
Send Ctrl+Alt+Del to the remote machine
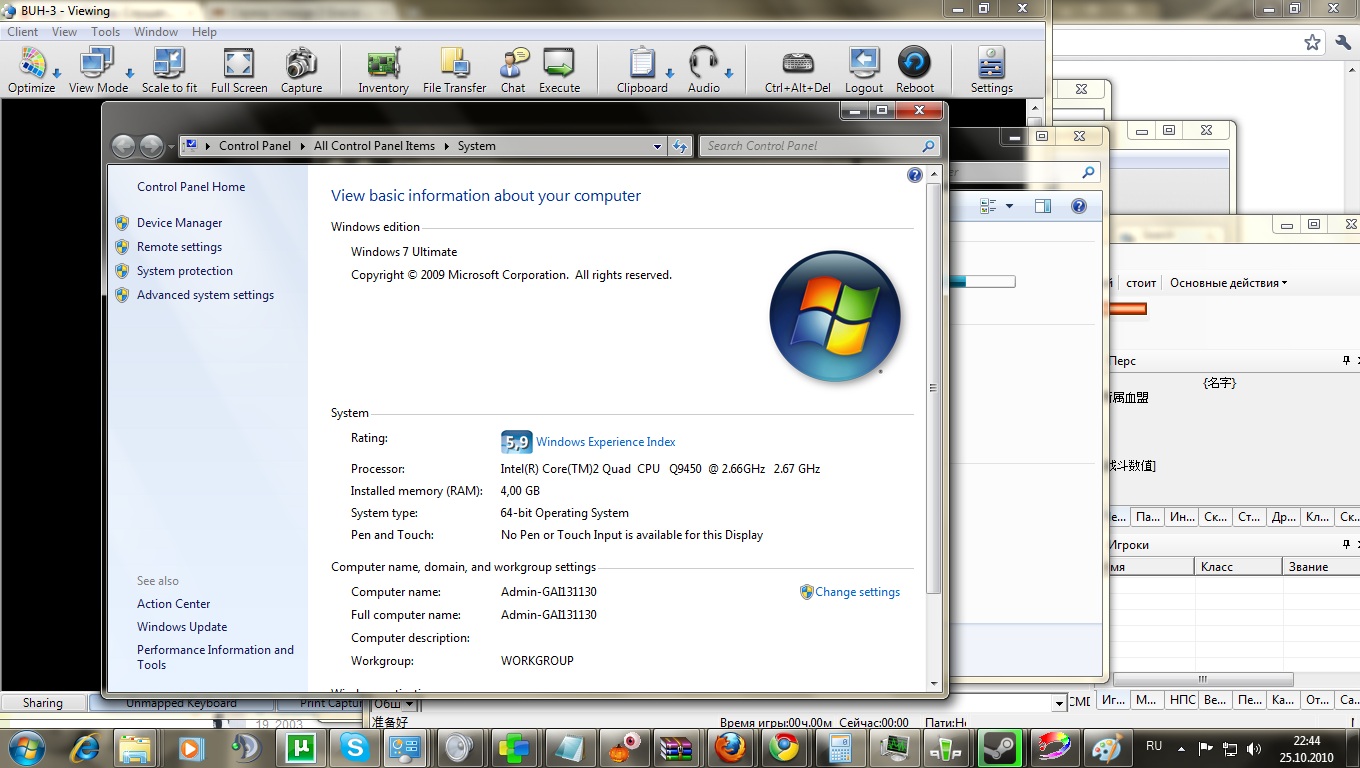[x=797, y=70]
